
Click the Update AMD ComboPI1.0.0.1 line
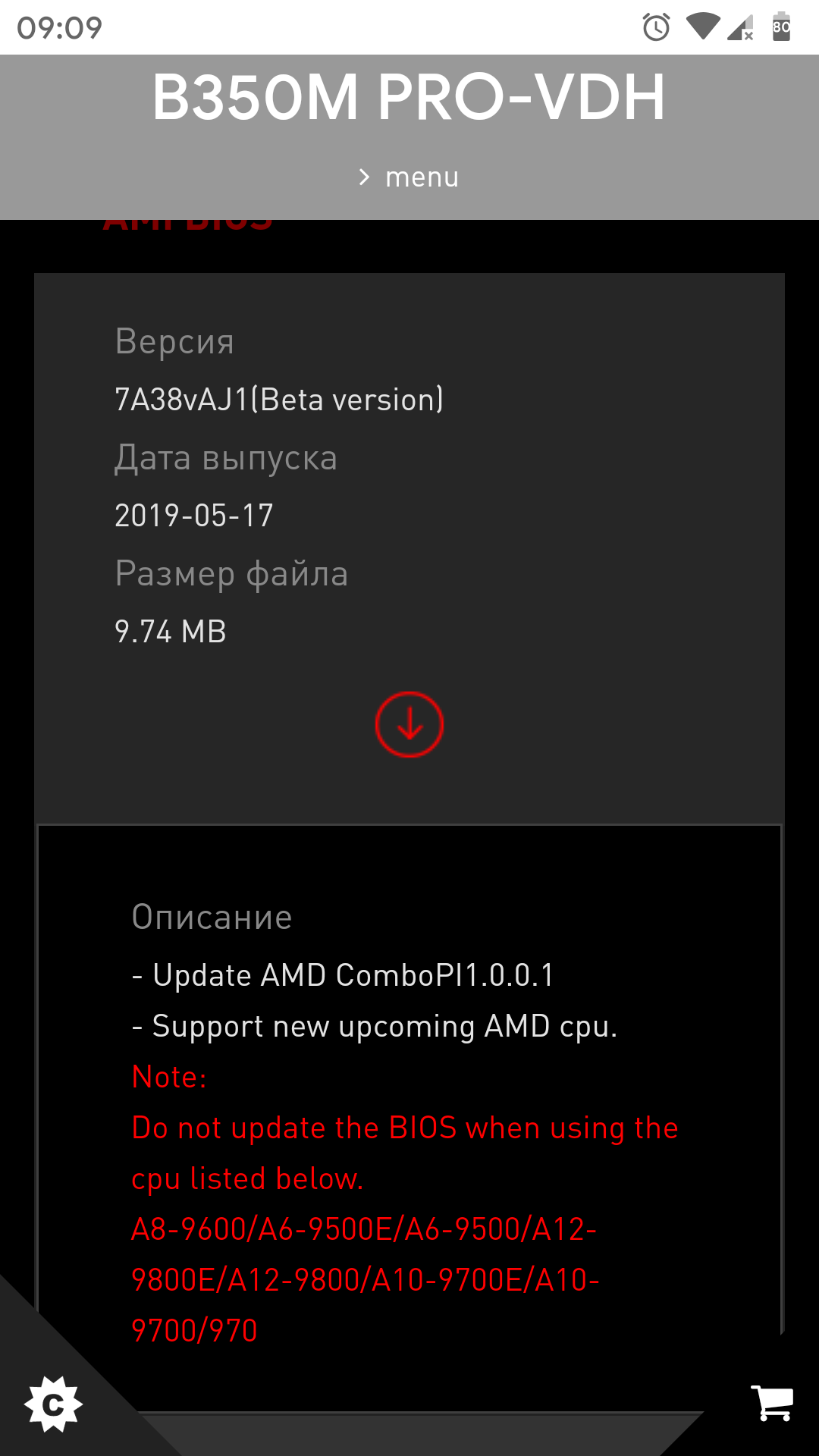[x=343, y=975]
